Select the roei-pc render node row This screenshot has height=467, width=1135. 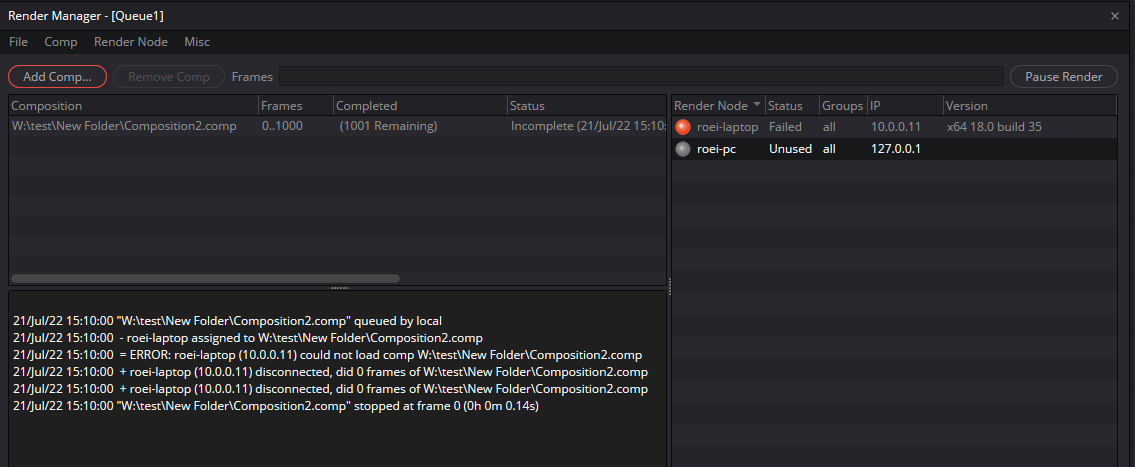(x=895, y=149)
